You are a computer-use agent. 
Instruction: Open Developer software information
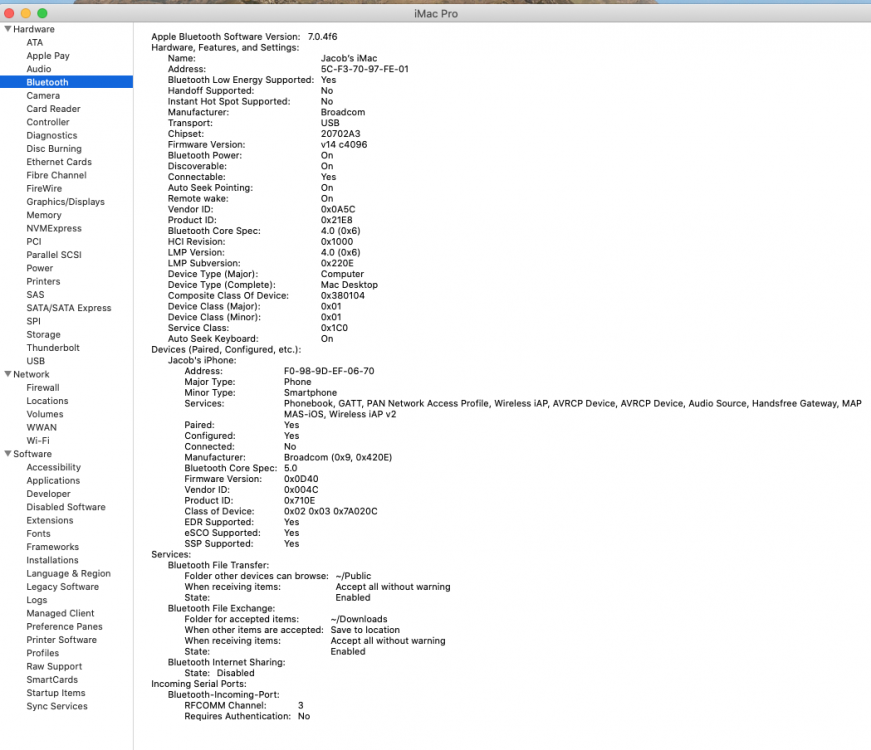point(48,494)
